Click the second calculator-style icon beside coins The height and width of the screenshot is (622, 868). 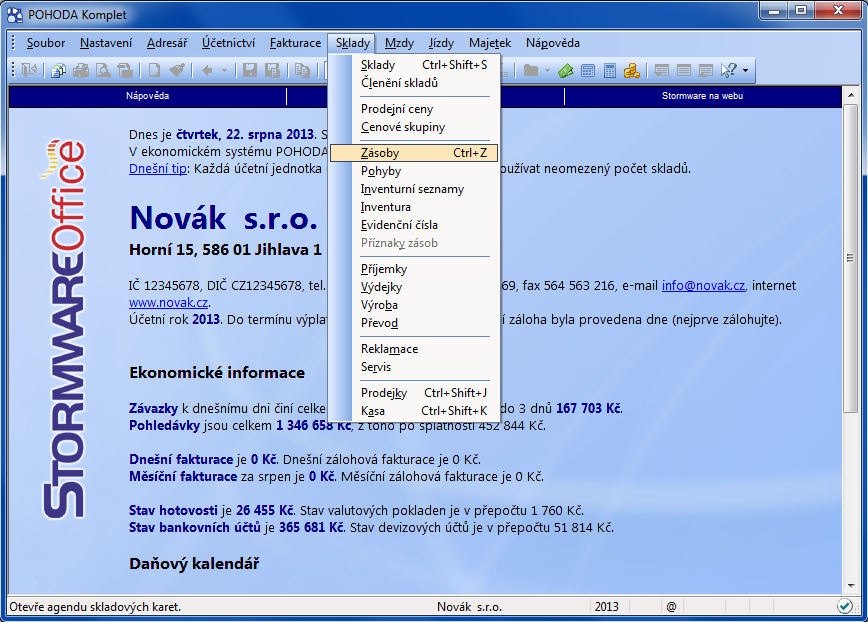610,70
